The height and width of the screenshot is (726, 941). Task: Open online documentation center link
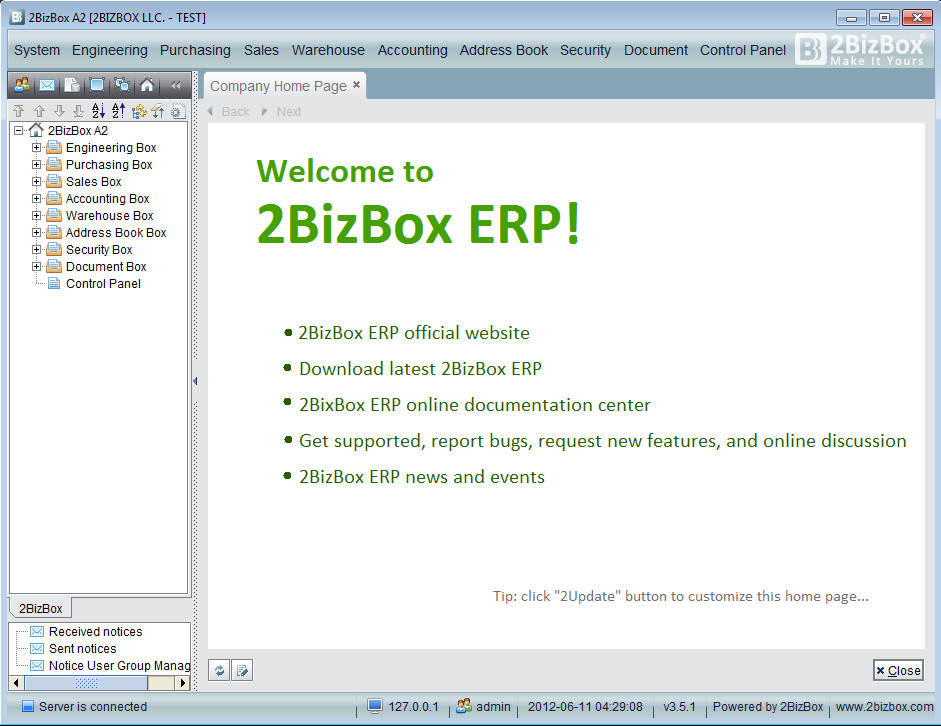point(475,405)
